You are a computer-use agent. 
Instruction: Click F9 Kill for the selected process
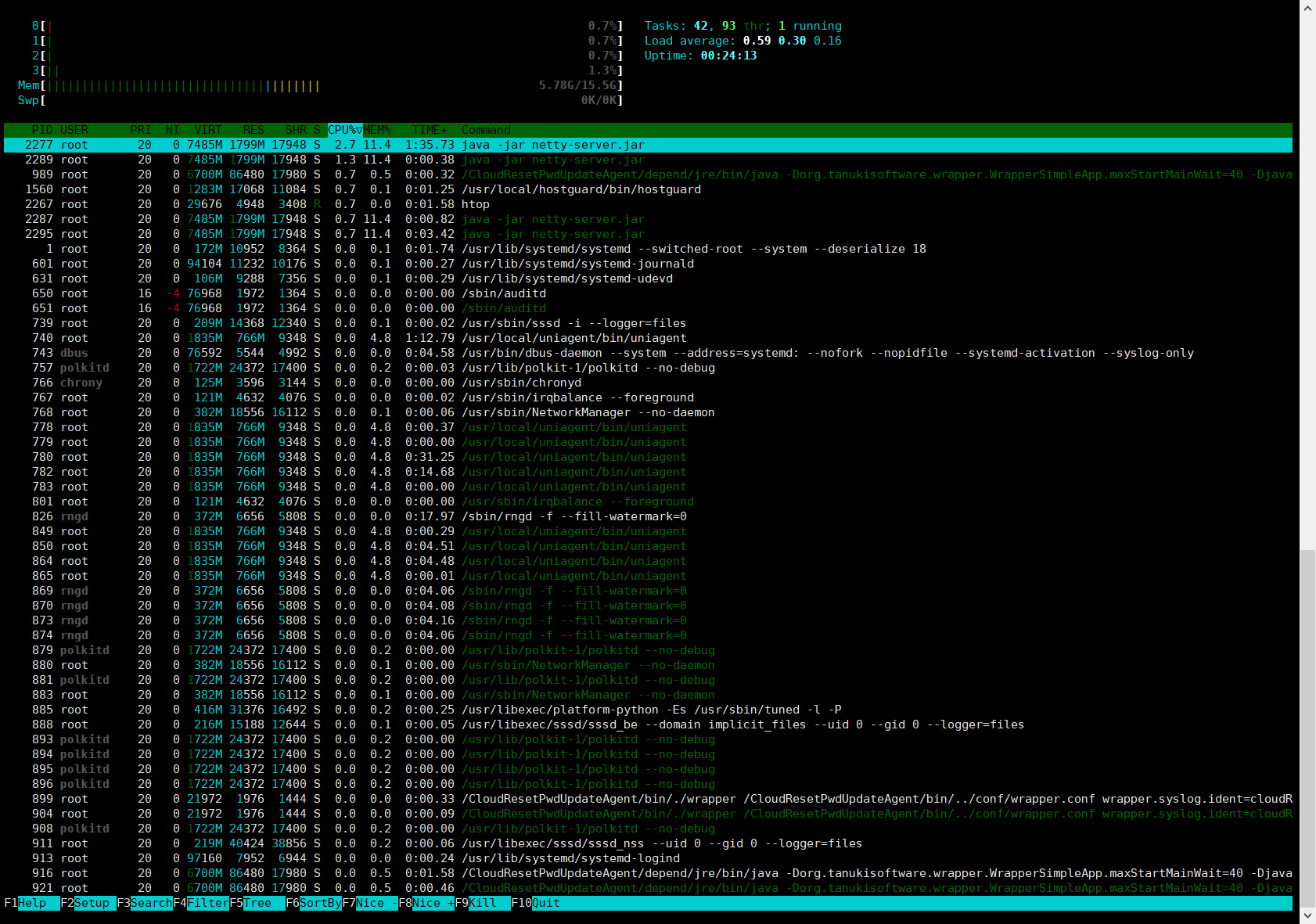coord(483,903)
